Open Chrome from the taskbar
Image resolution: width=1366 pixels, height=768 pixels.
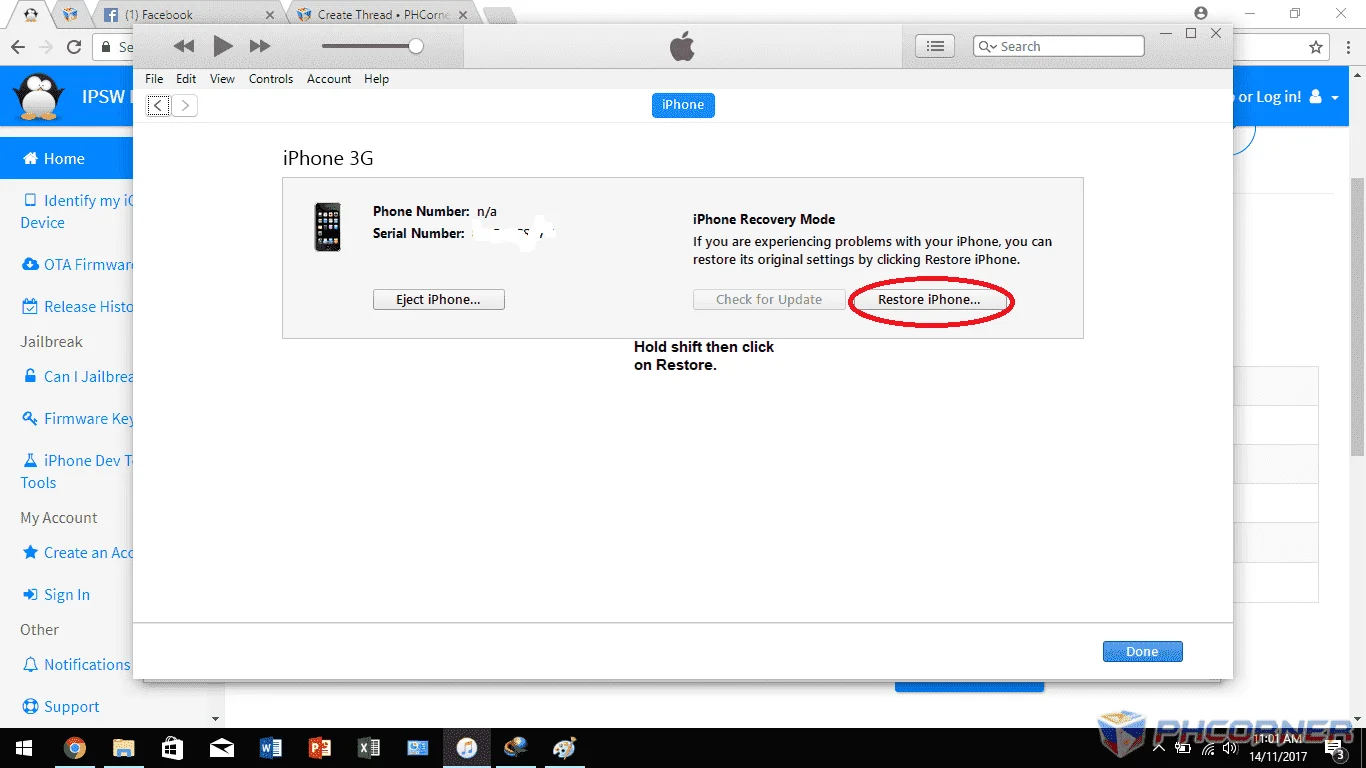pyautogui.click(x=75, y=748)
